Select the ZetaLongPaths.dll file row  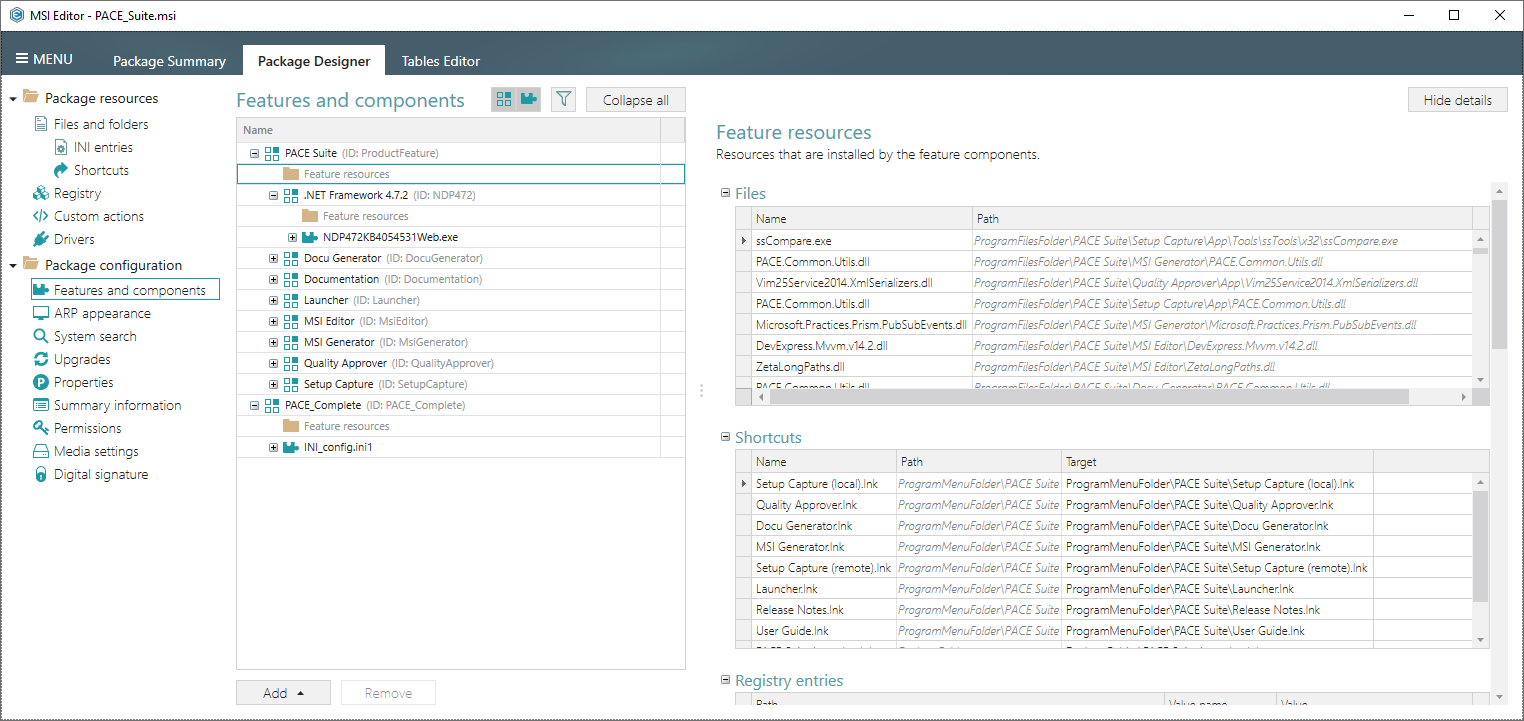1104,367
